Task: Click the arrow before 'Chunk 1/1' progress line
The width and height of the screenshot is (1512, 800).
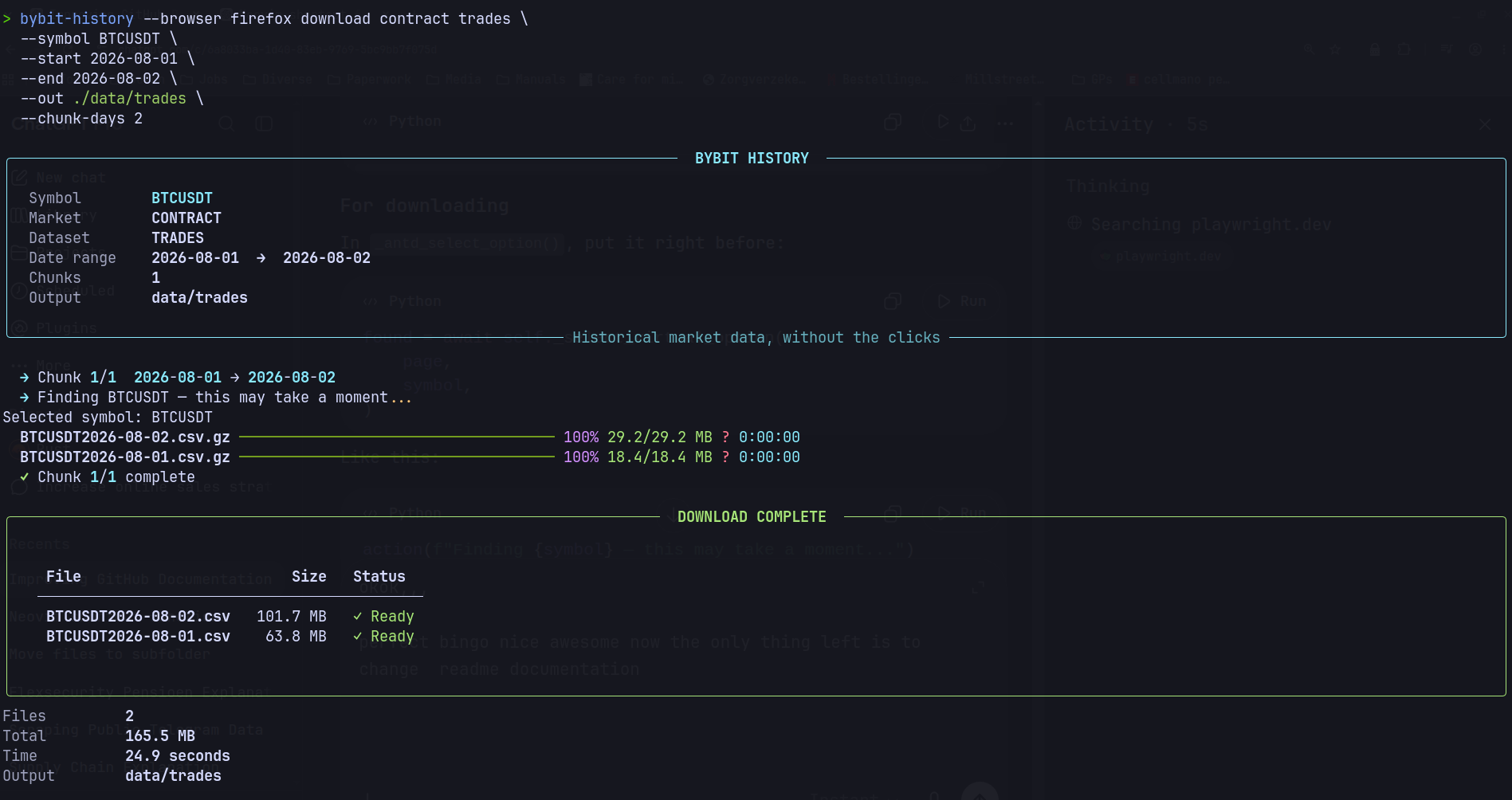Action: [x=24, y=377]
